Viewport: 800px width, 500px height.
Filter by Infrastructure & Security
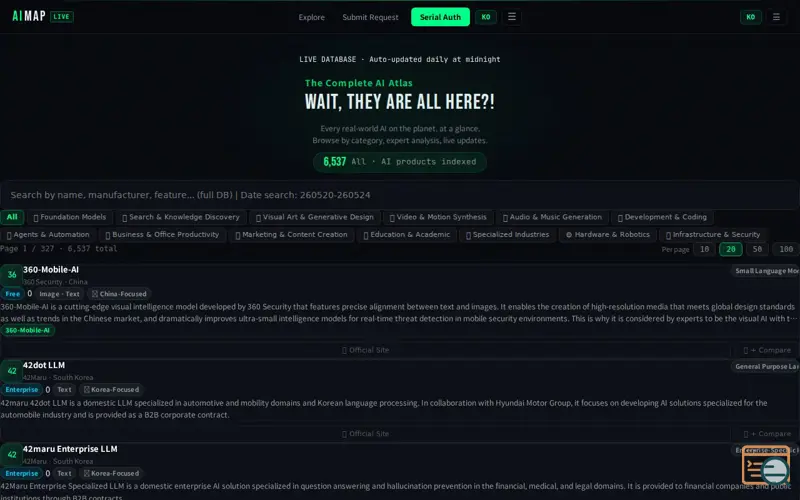(x=713, y=235)
